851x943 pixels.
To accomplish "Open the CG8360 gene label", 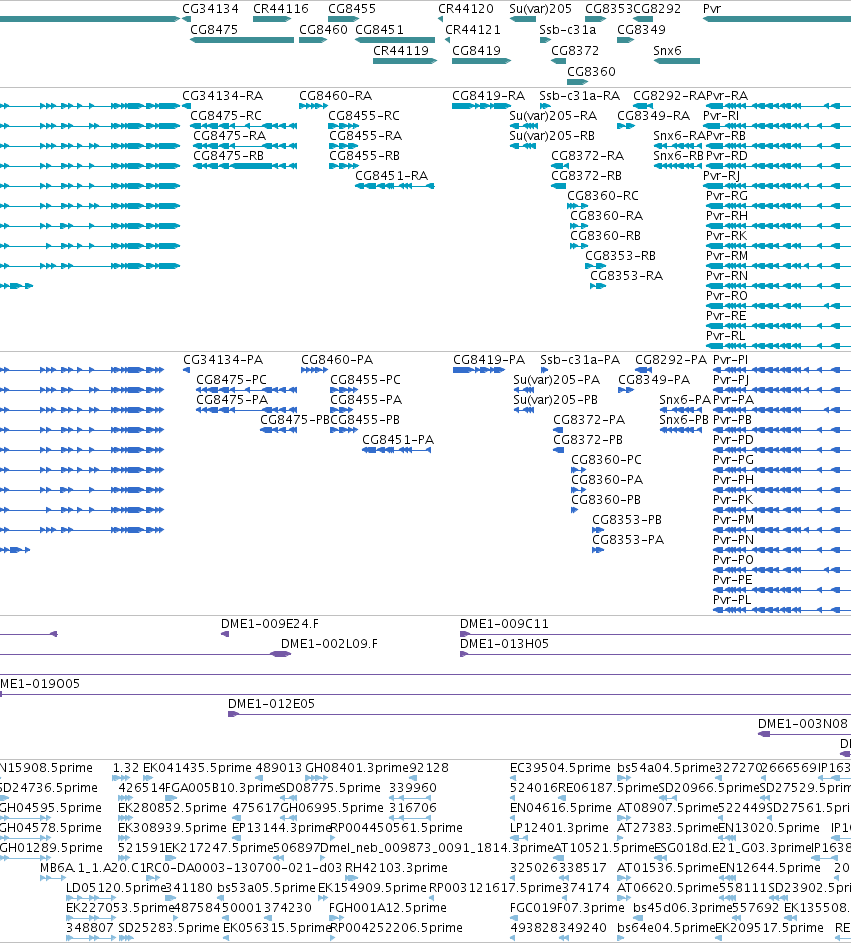I will click(592, 72).
